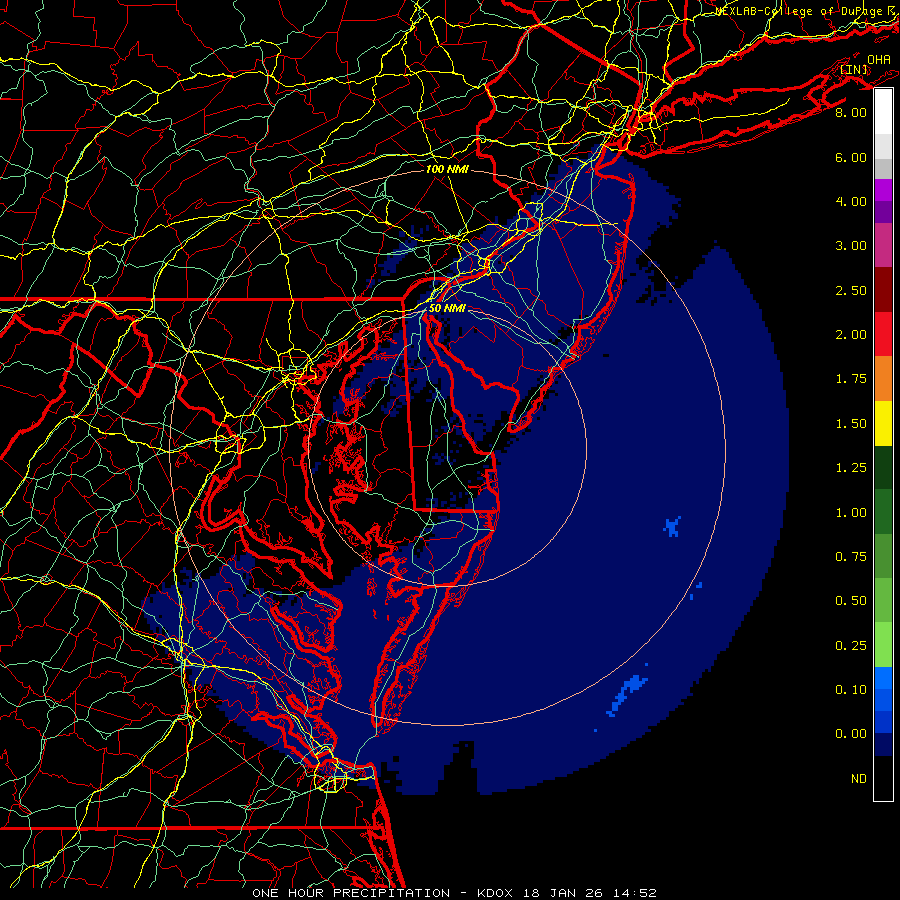Click the OHA product label
The width and height of the screenshot is (900, 900).
(879, 59)
